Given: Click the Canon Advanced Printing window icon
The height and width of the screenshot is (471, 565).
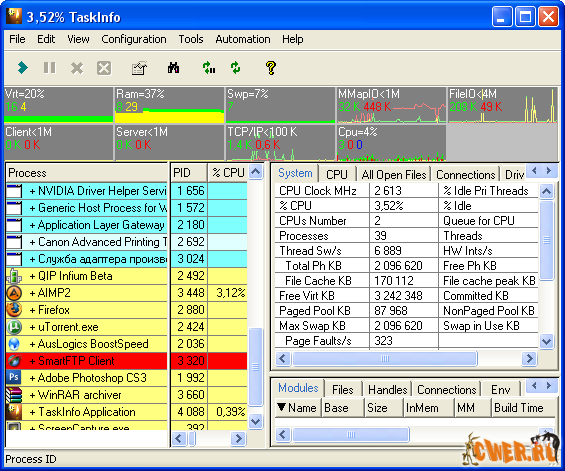Looking at the screenshot, I should (14, 242).
